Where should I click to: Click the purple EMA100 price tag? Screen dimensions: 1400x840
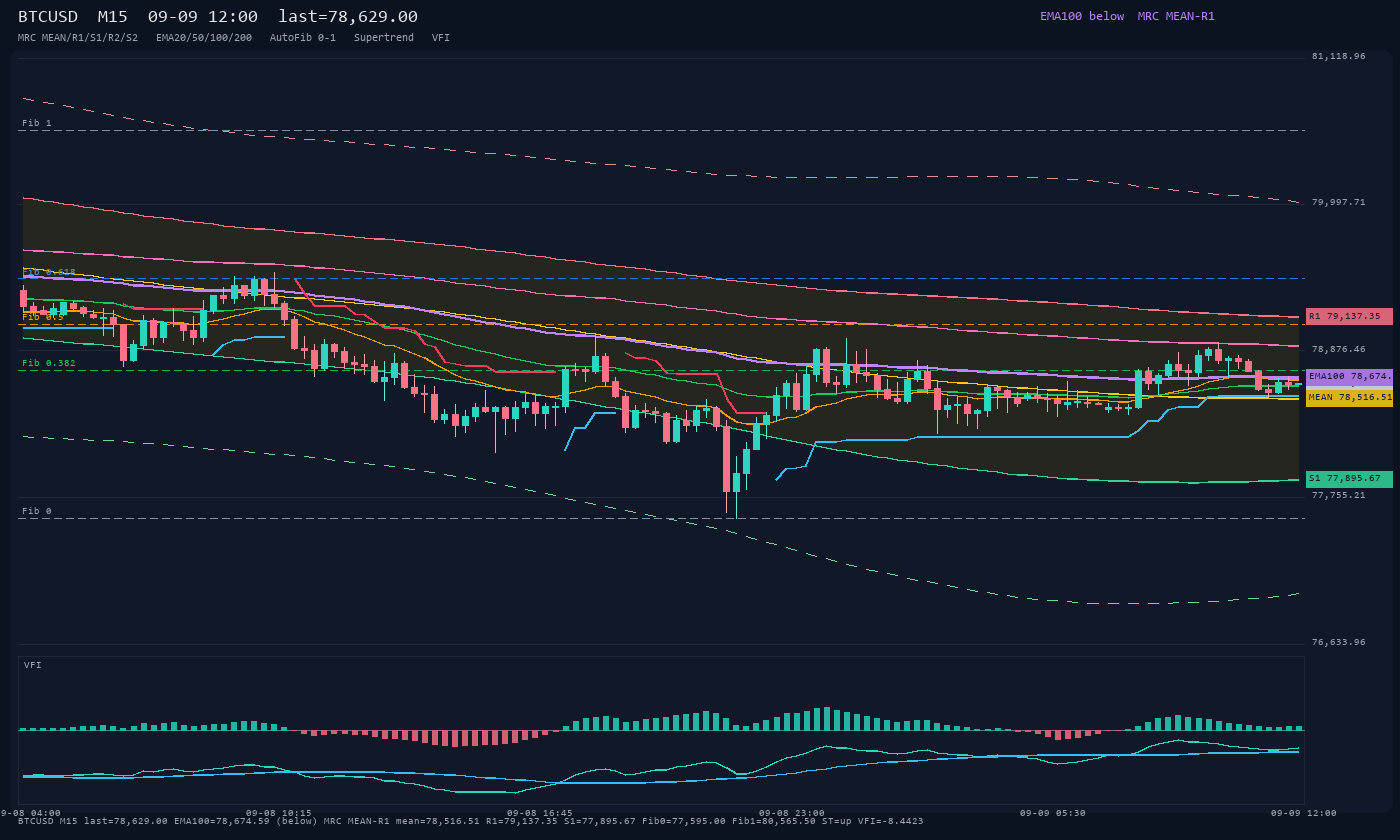tap(1349, 377)
